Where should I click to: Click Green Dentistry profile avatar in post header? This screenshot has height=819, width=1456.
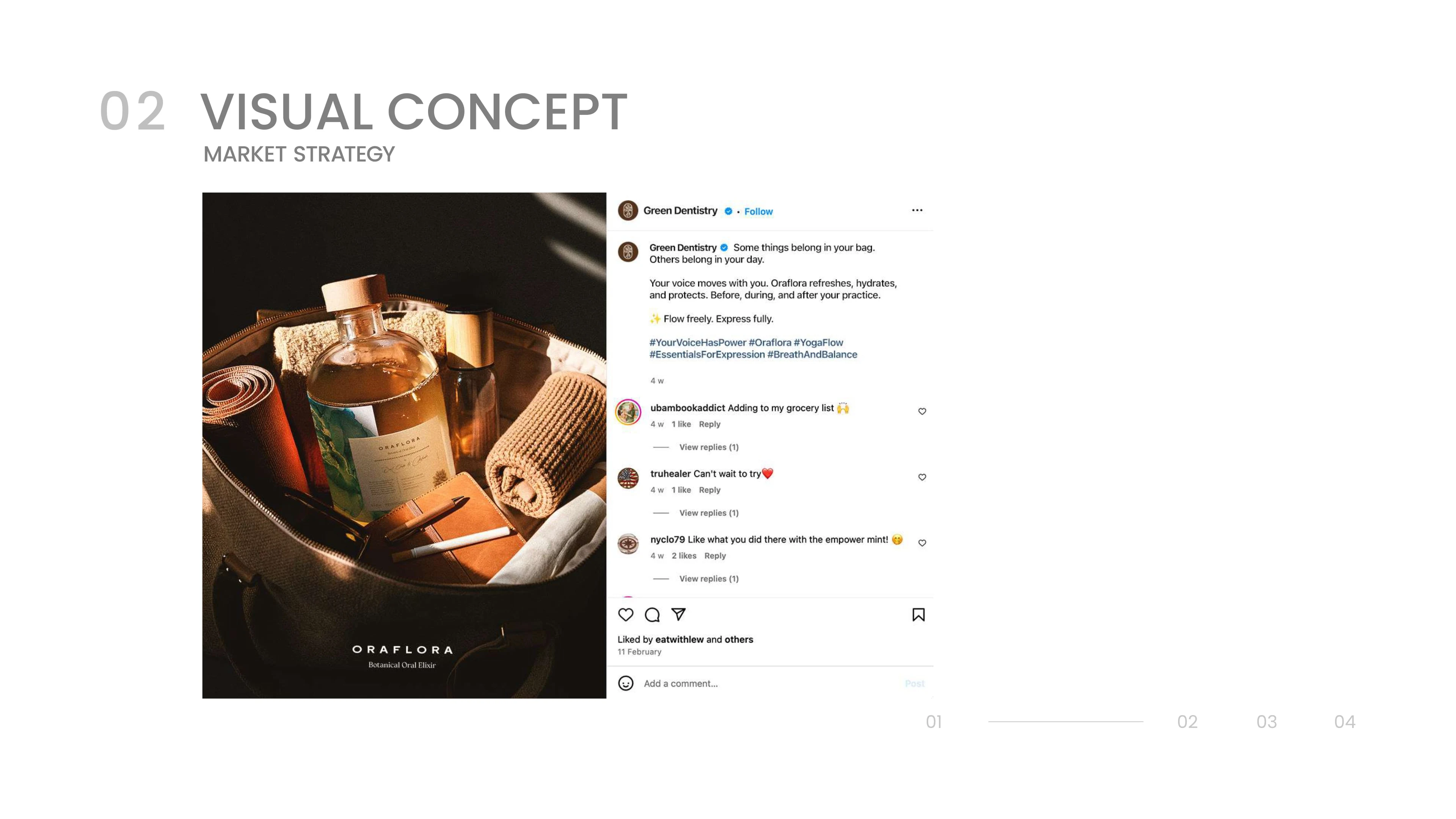tap(628, 210)
